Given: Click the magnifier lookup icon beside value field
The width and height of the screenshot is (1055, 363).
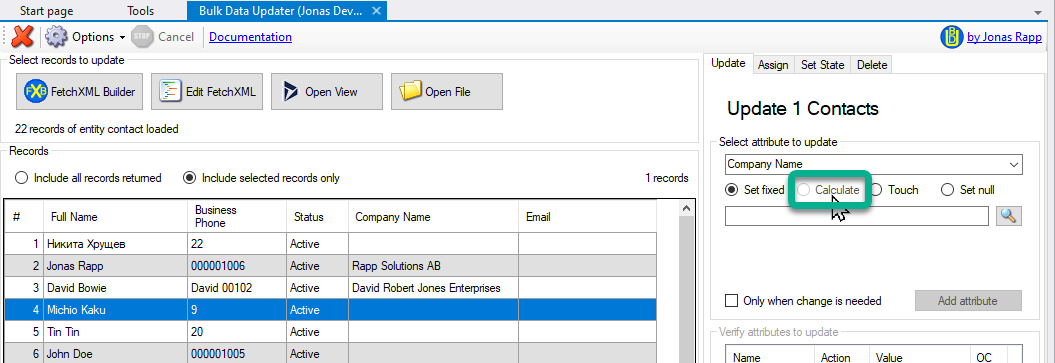Looking at the screenshot, I should pyautogui.click(x=1009, y=216).
